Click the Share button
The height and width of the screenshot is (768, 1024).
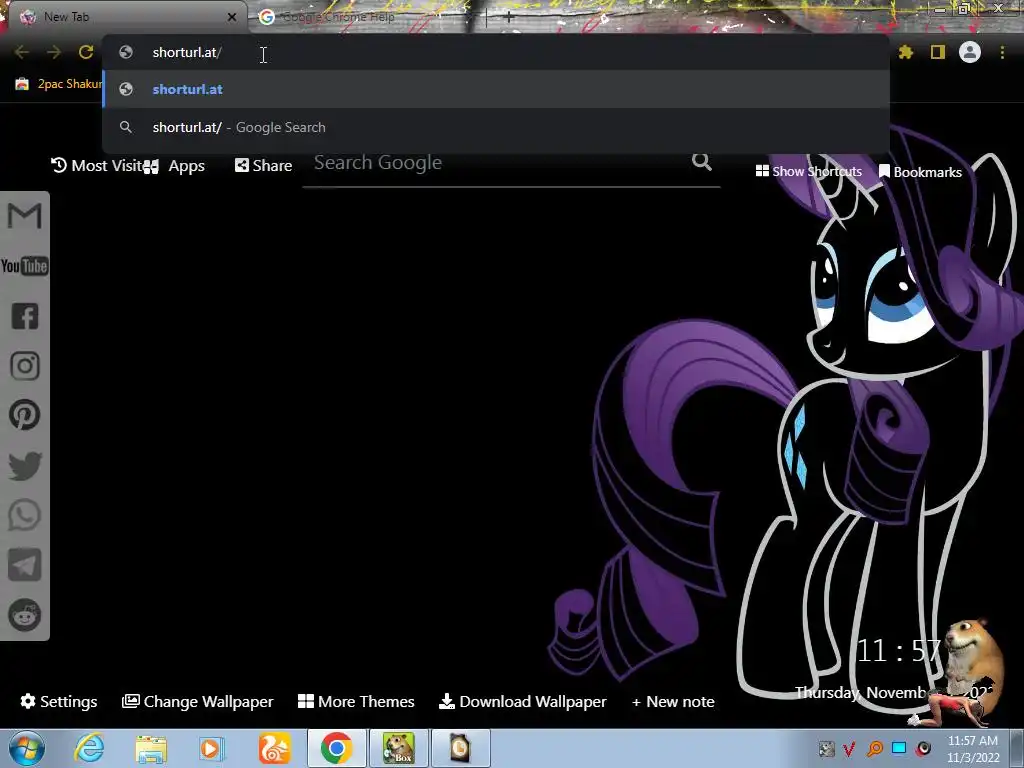[263, 165]
